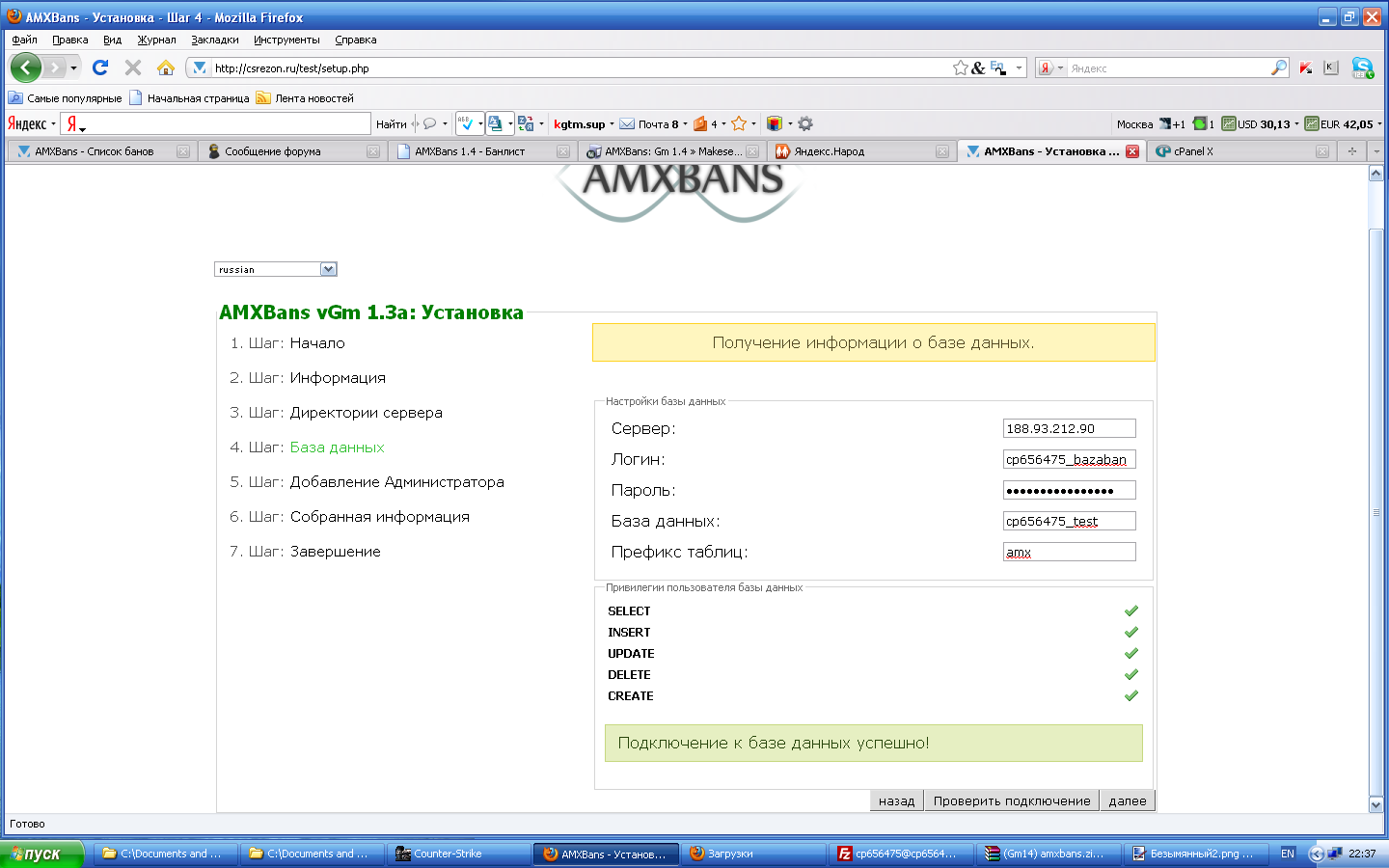1389x868 pixels.
Task: Close the AMXBans - Установка tab
Action: pos(1132,151)
